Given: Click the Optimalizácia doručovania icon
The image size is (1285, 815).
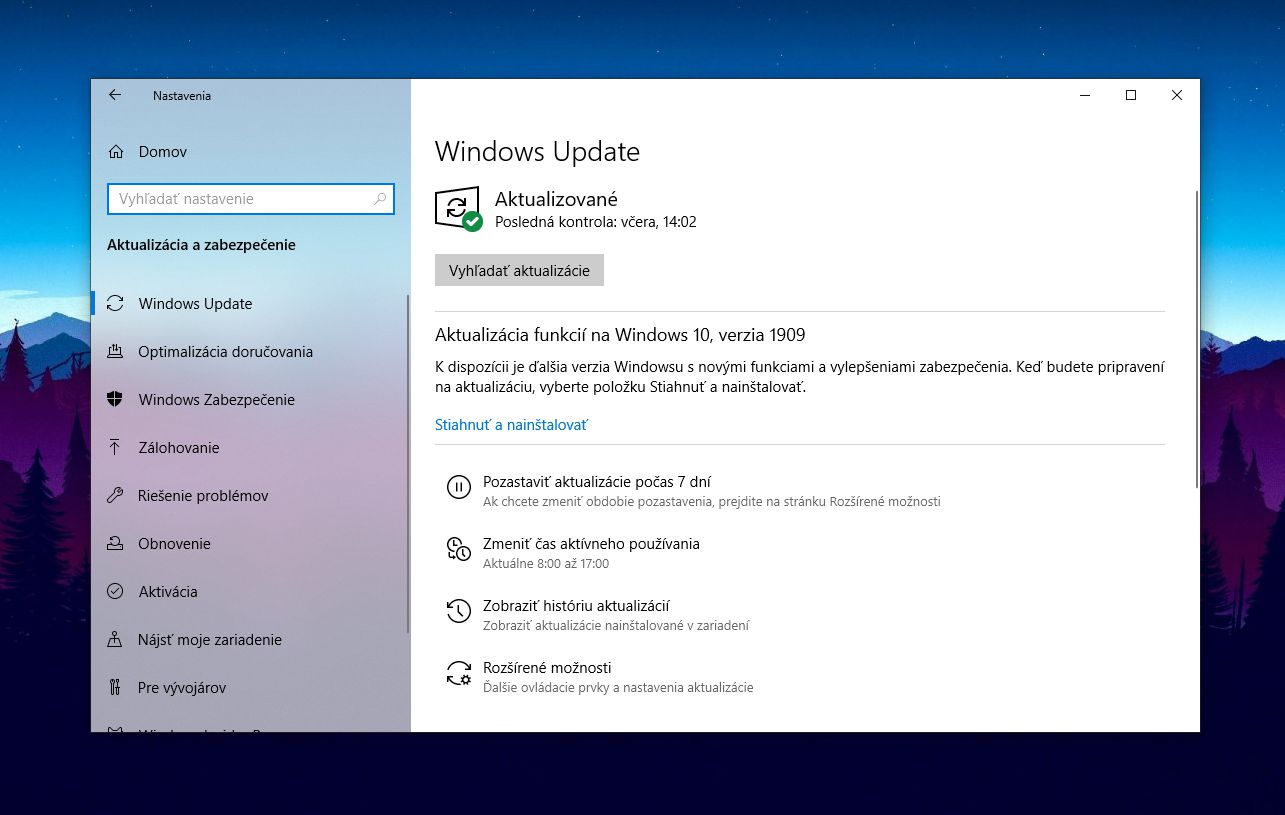Looking at the screenshot, I should 115,351.
